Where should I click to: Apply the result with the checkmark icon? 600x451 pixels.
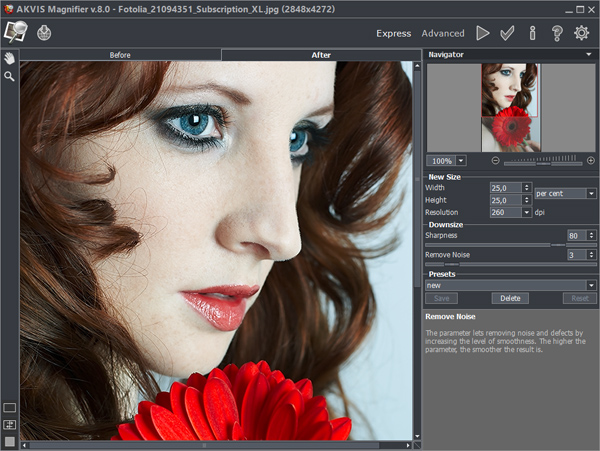coord(507,33)
